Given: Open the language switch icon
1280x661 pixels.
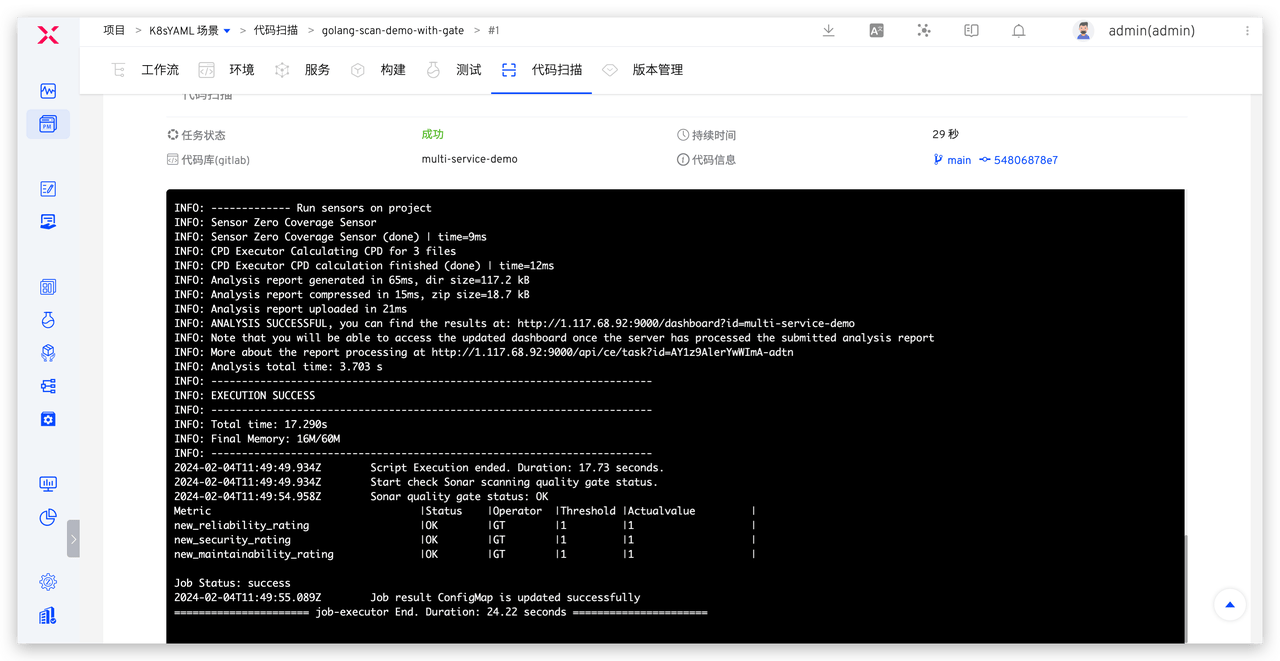Looking at the screenshot, I should point(876,31).
